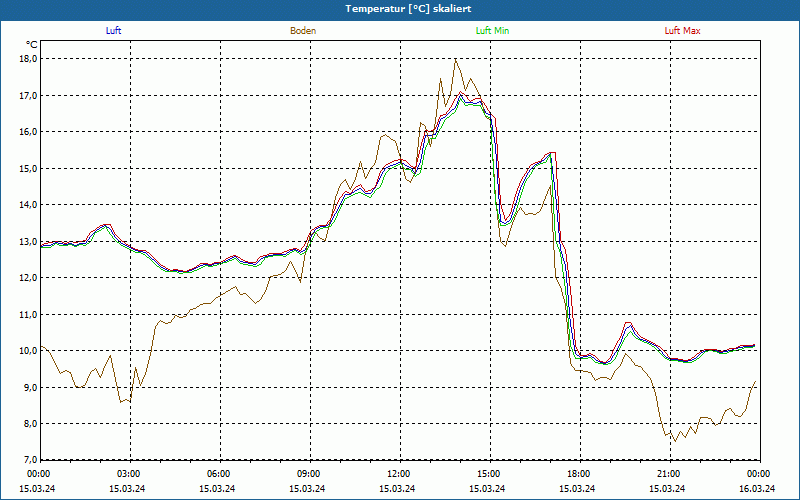Screen dimensions: 800x500
Task: Click the blue 'Luft' legend label
Action: (113, 31)
